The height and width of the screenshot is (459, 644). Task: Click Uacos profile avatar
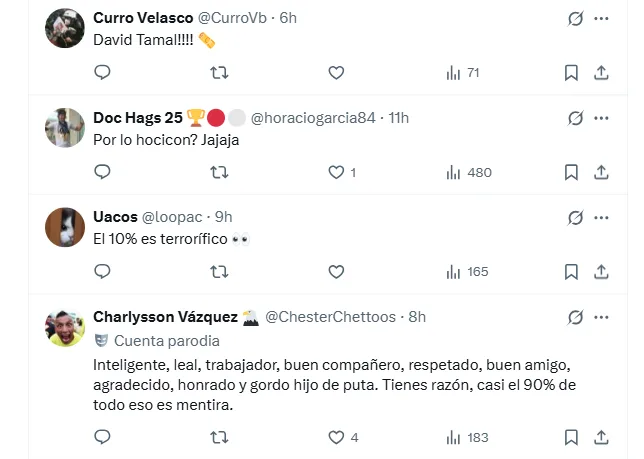[65, 227]
